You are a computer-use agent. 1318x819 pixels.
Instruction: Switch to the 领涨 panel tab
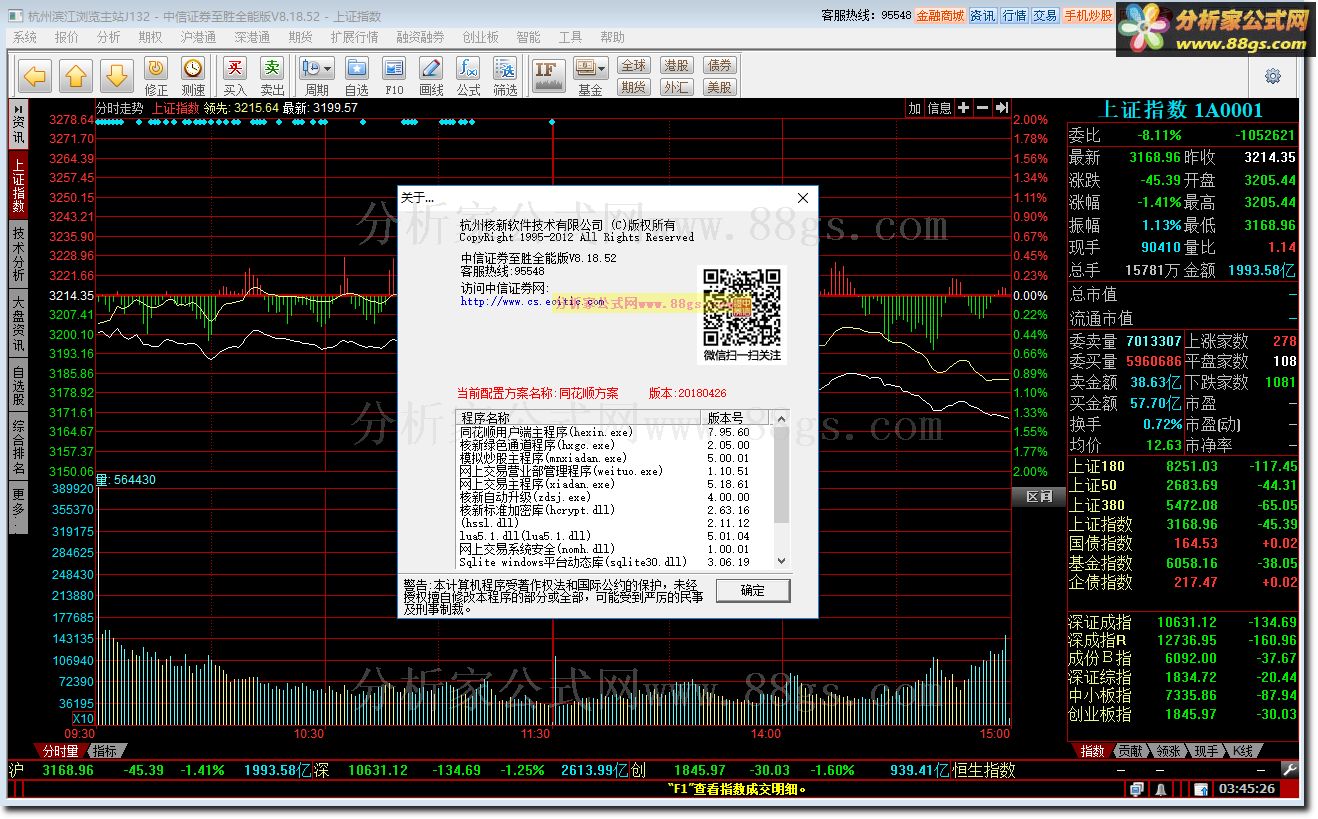[x=1168, y=751]
